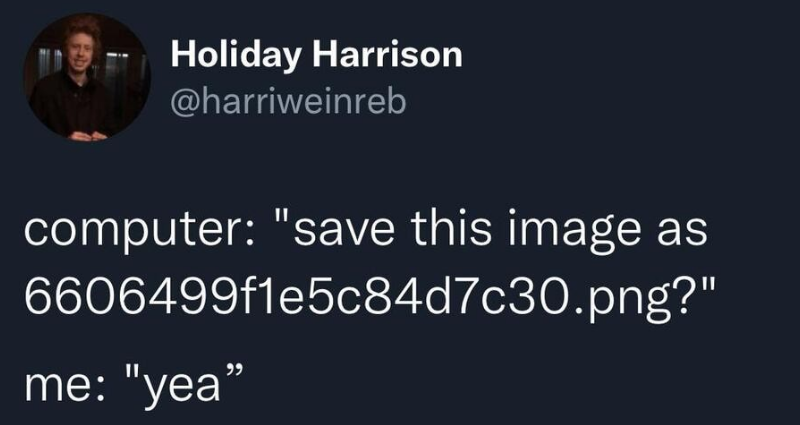Click the word "Holiday" in the display name
Screen dimensions: 800x425
(x=236, y=56)
